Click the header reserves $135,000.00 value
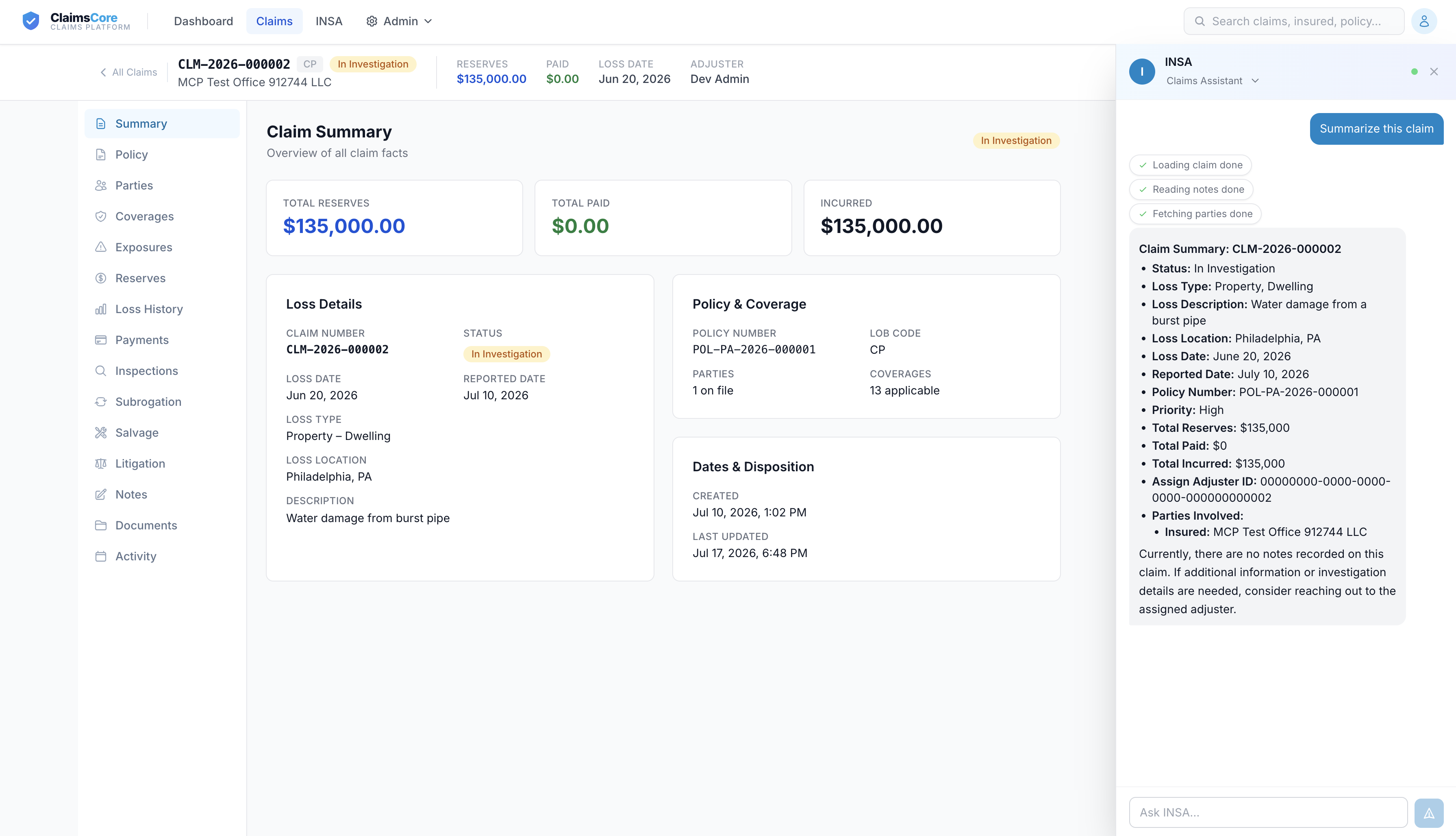The image size is (1456, 836). pos(491,79)
